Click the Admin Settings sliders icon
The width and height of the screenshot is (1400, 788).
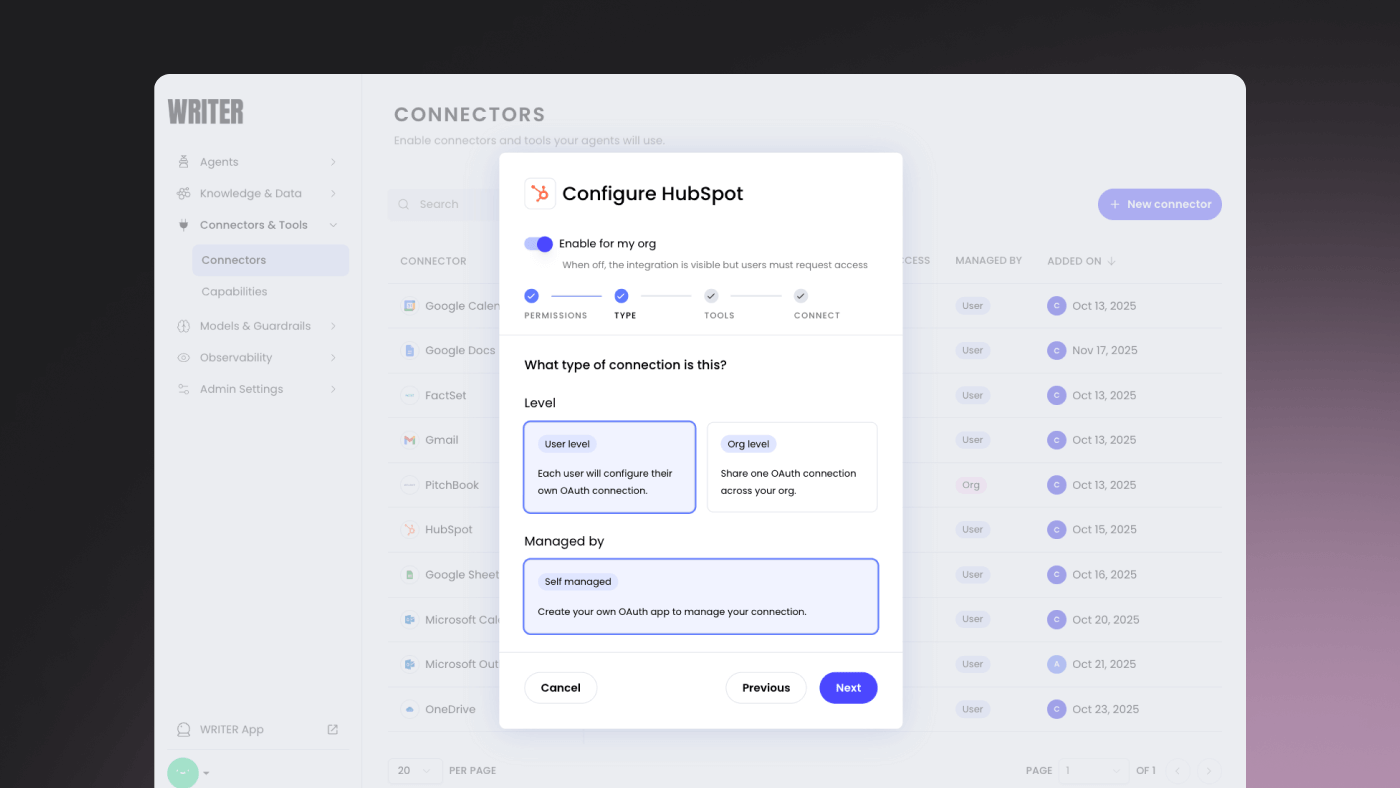point(184,389)
